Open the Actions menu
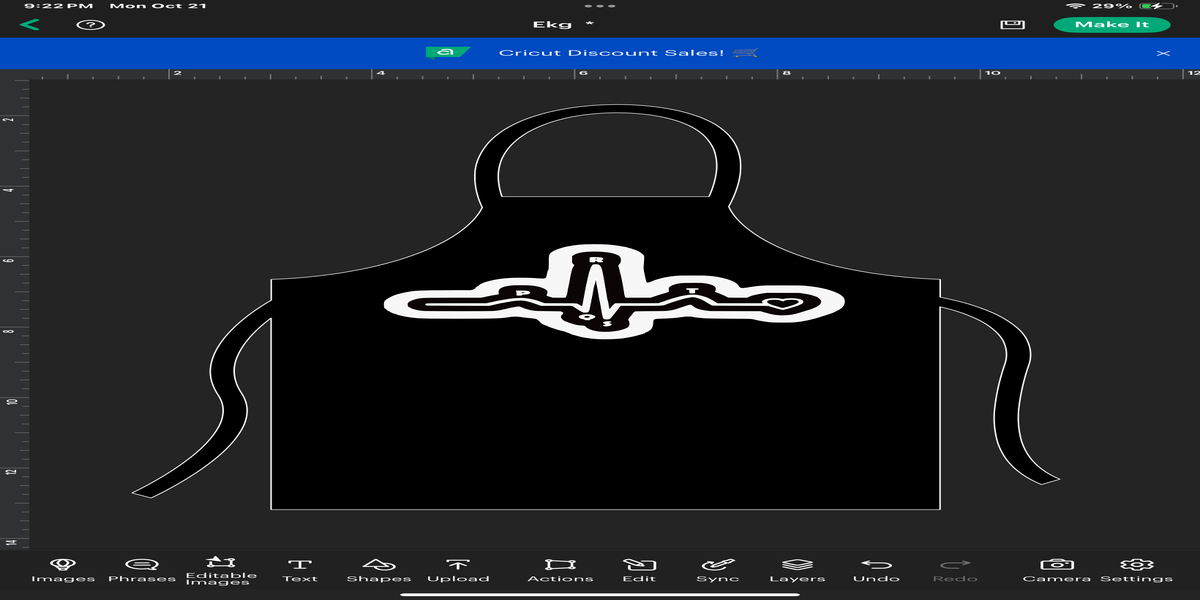 560,571
